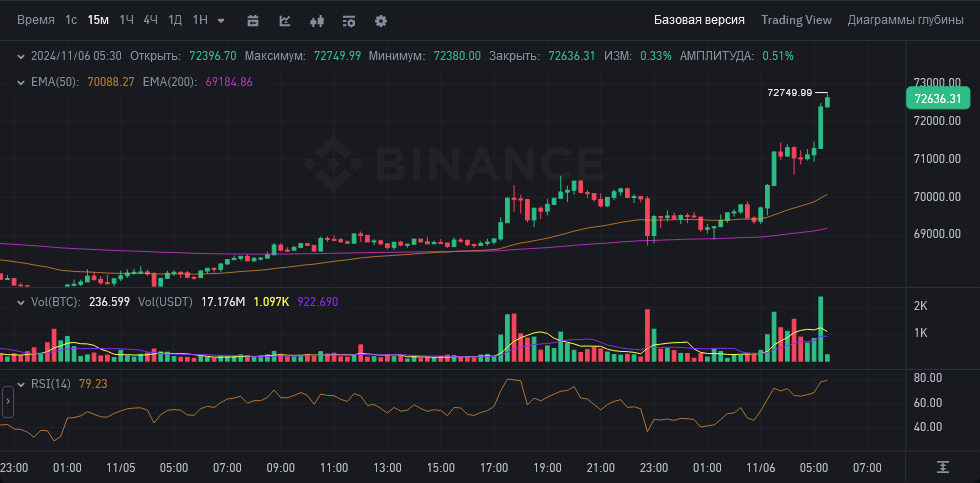Expand the side panel arrow handle near RSI
980x483 pixels.
8,401
